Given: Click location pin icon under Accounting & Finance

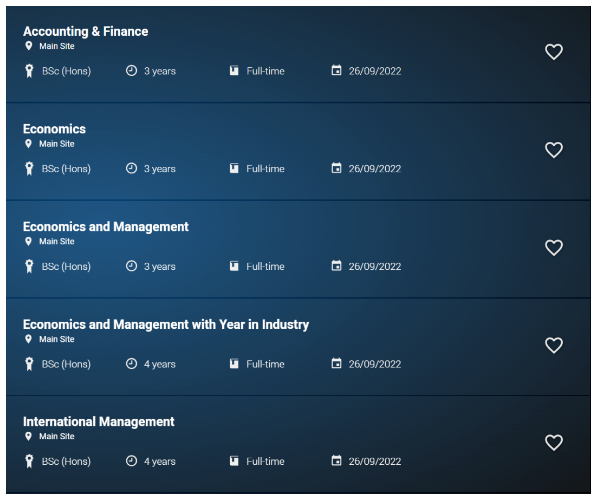Looking at the screenshot, I should pos(28,46).
